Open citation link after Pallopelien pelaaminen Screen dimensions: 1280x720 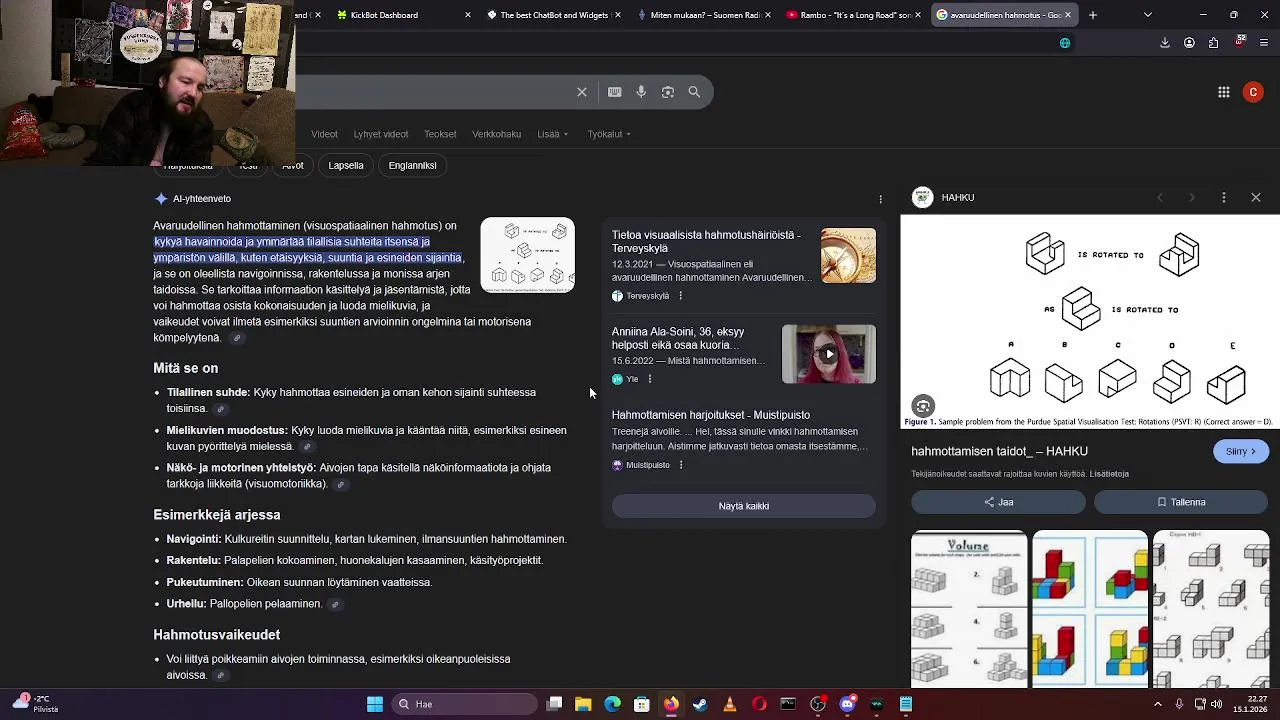tap(335, 605)
